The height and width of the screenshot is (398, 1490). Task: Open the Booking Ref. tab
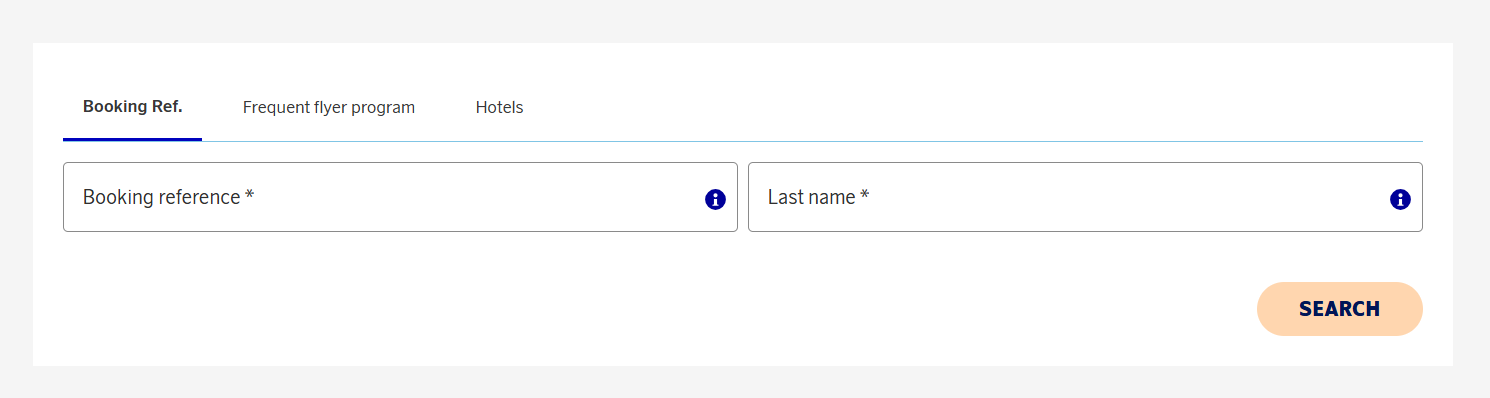(132, 107)
